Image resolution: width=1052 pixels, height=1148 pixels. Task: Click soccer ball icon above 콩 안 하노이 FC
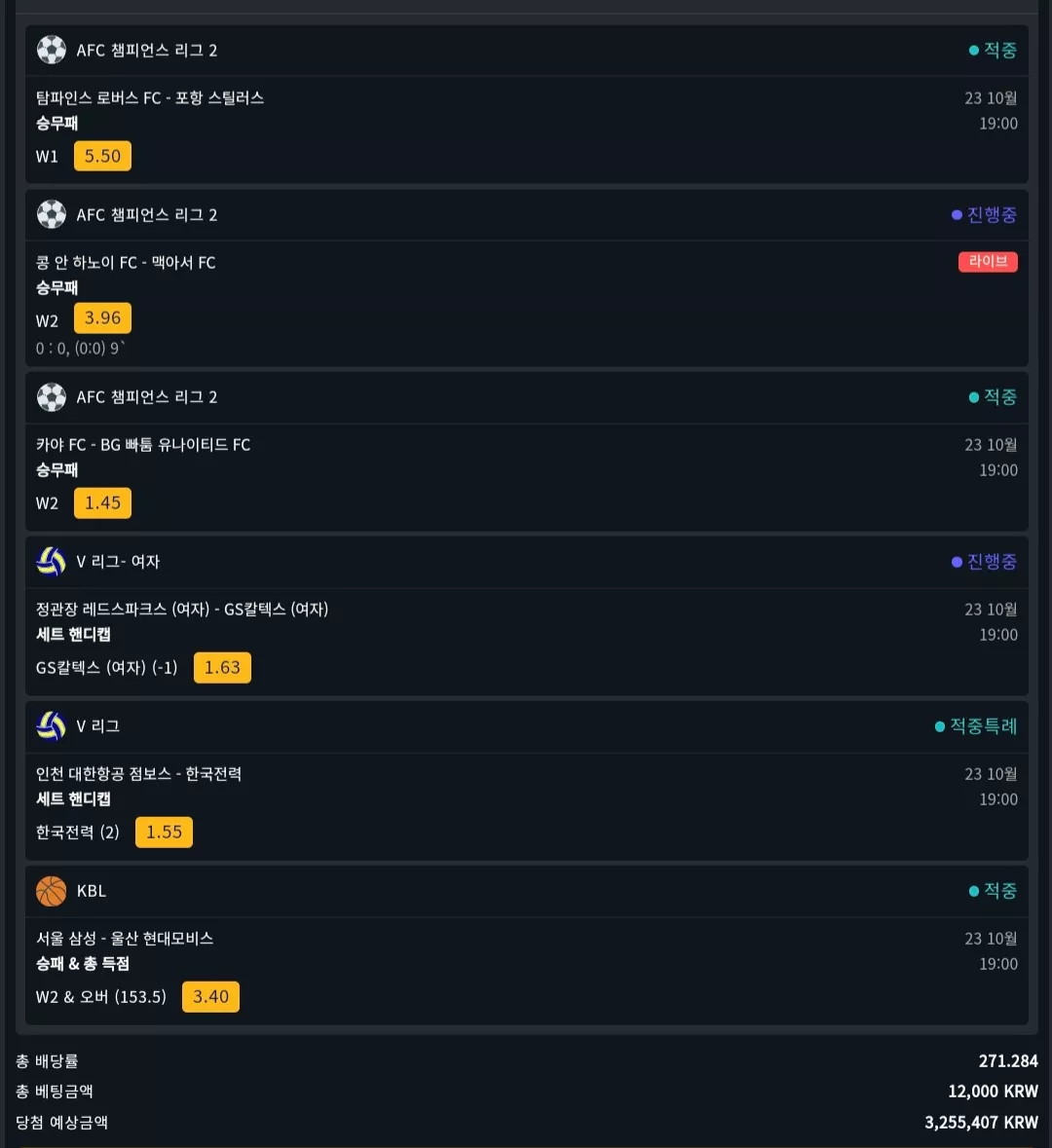pos(52,214)
